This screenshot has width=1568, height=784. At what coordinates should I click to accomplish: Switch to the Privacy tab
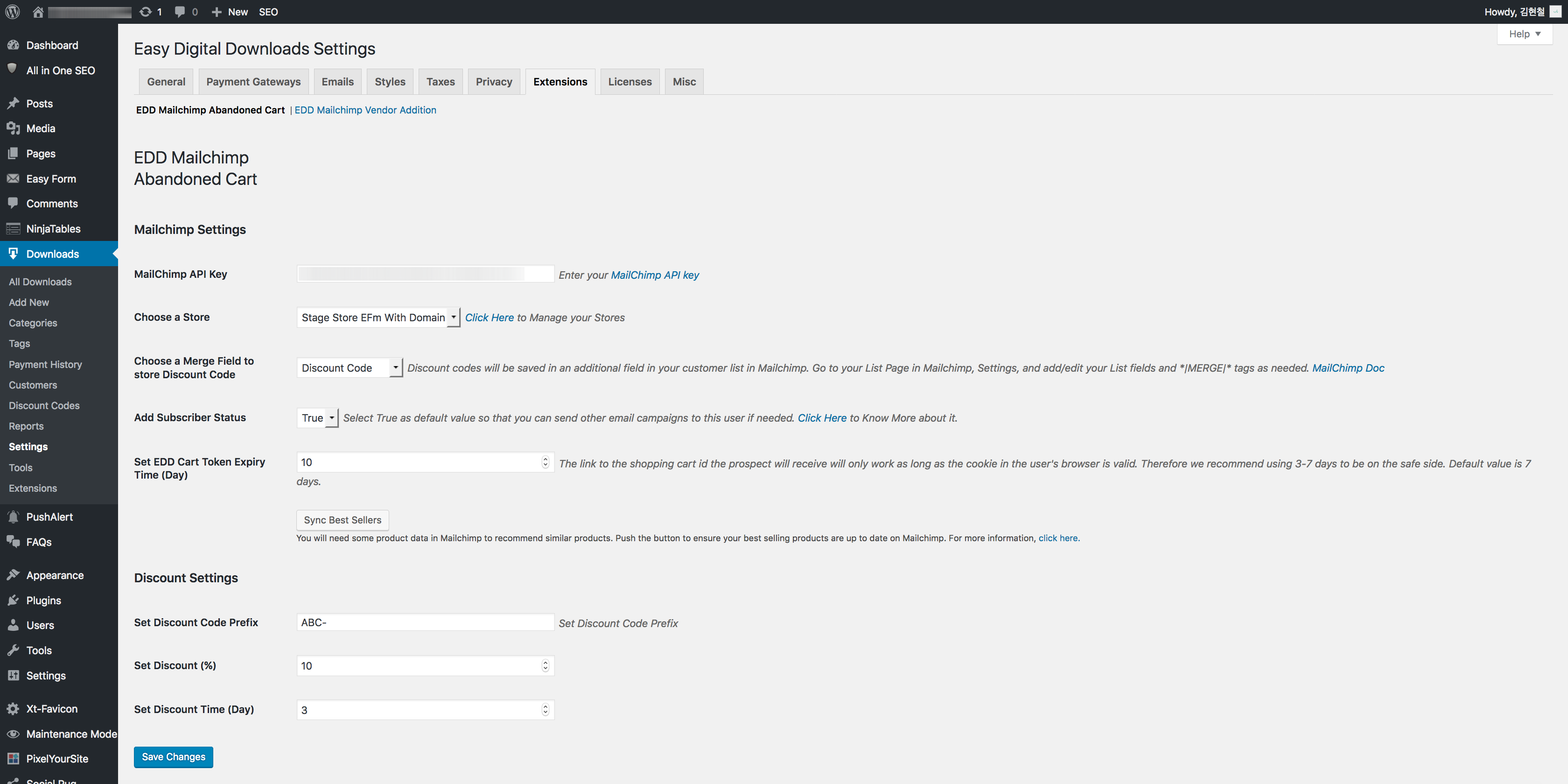(494, 82)
